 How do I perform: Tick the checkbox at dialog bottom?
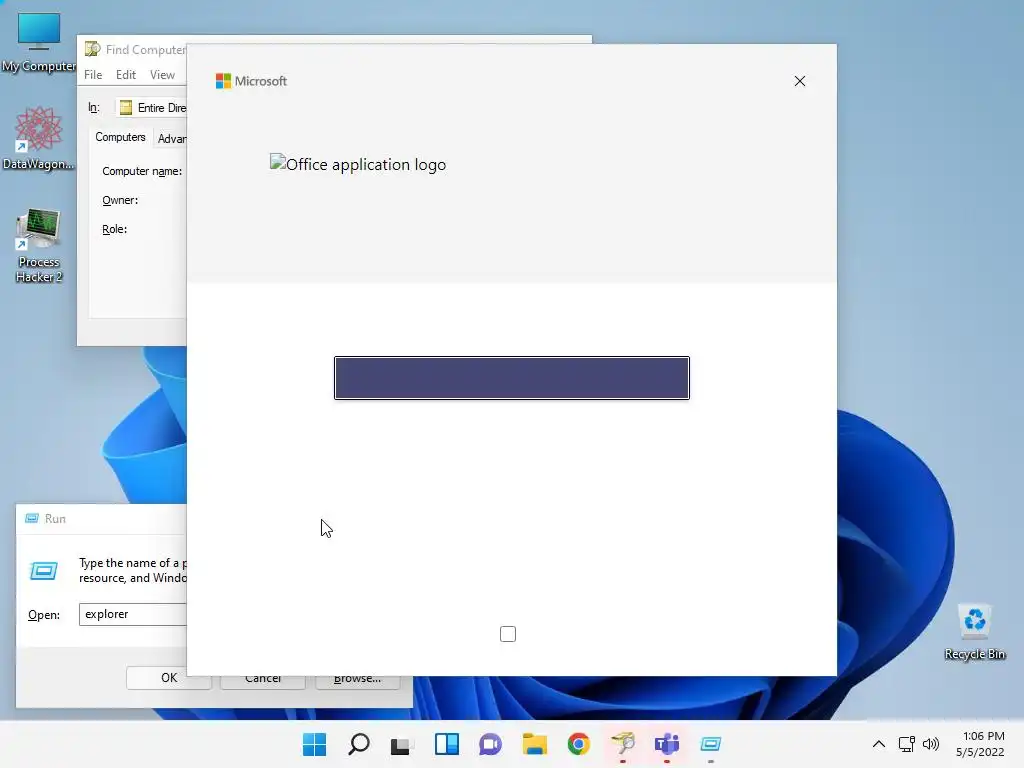click(x=507, y=633)
